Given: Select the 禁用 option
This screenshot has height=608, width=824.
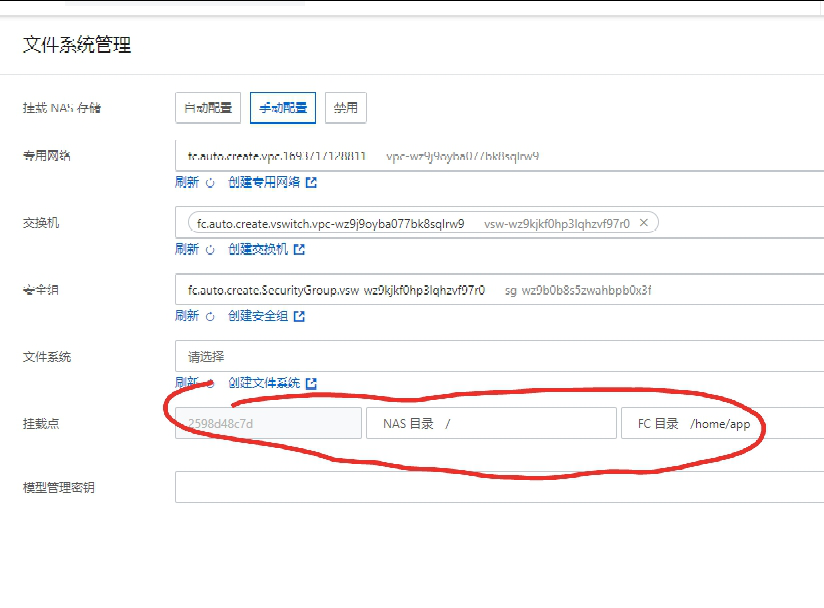Looking at the screenshot, I should tap(345, 108).
